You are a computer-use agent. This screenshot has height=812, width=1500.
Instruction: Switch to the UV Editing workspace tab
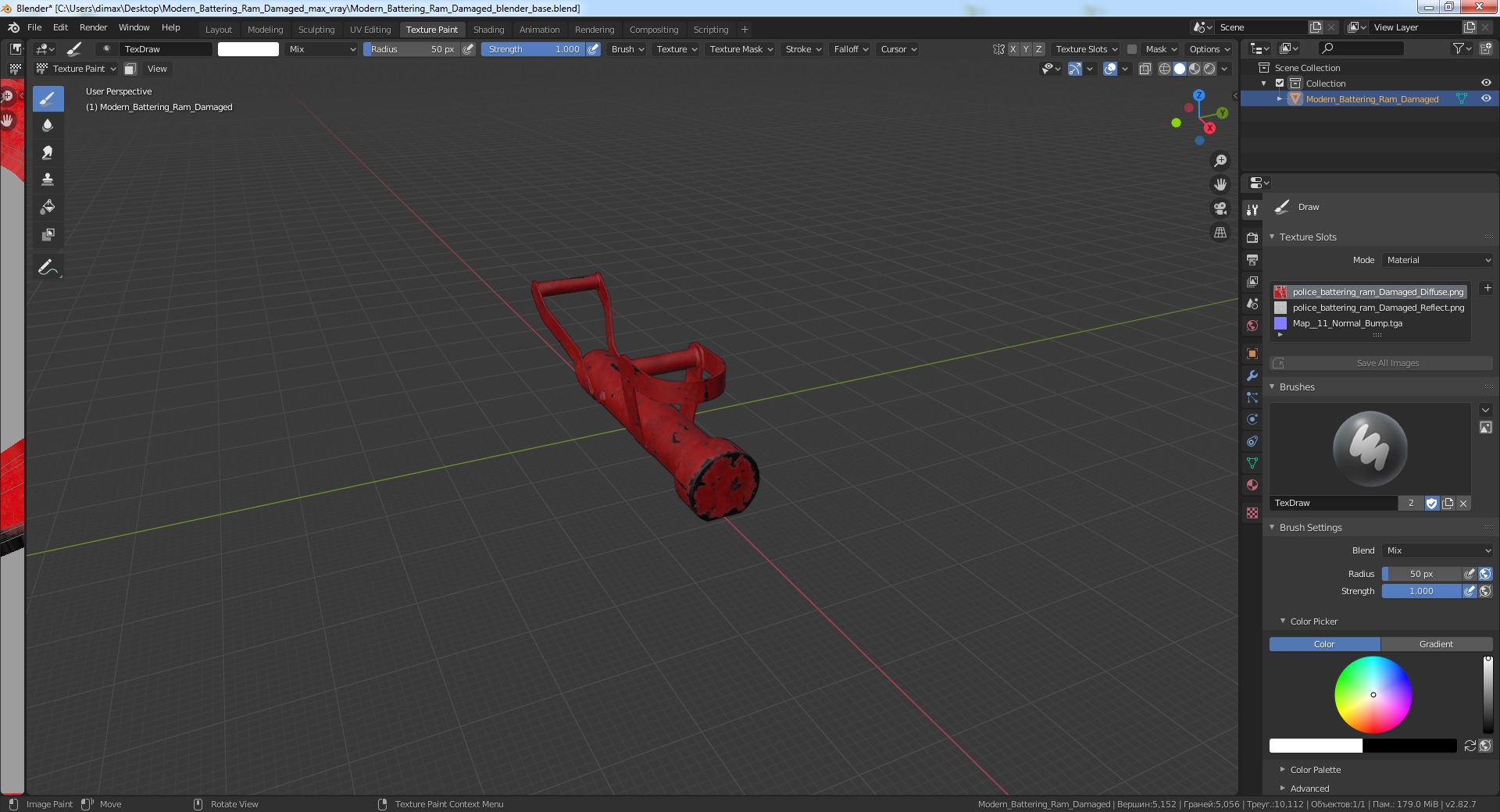370,30
